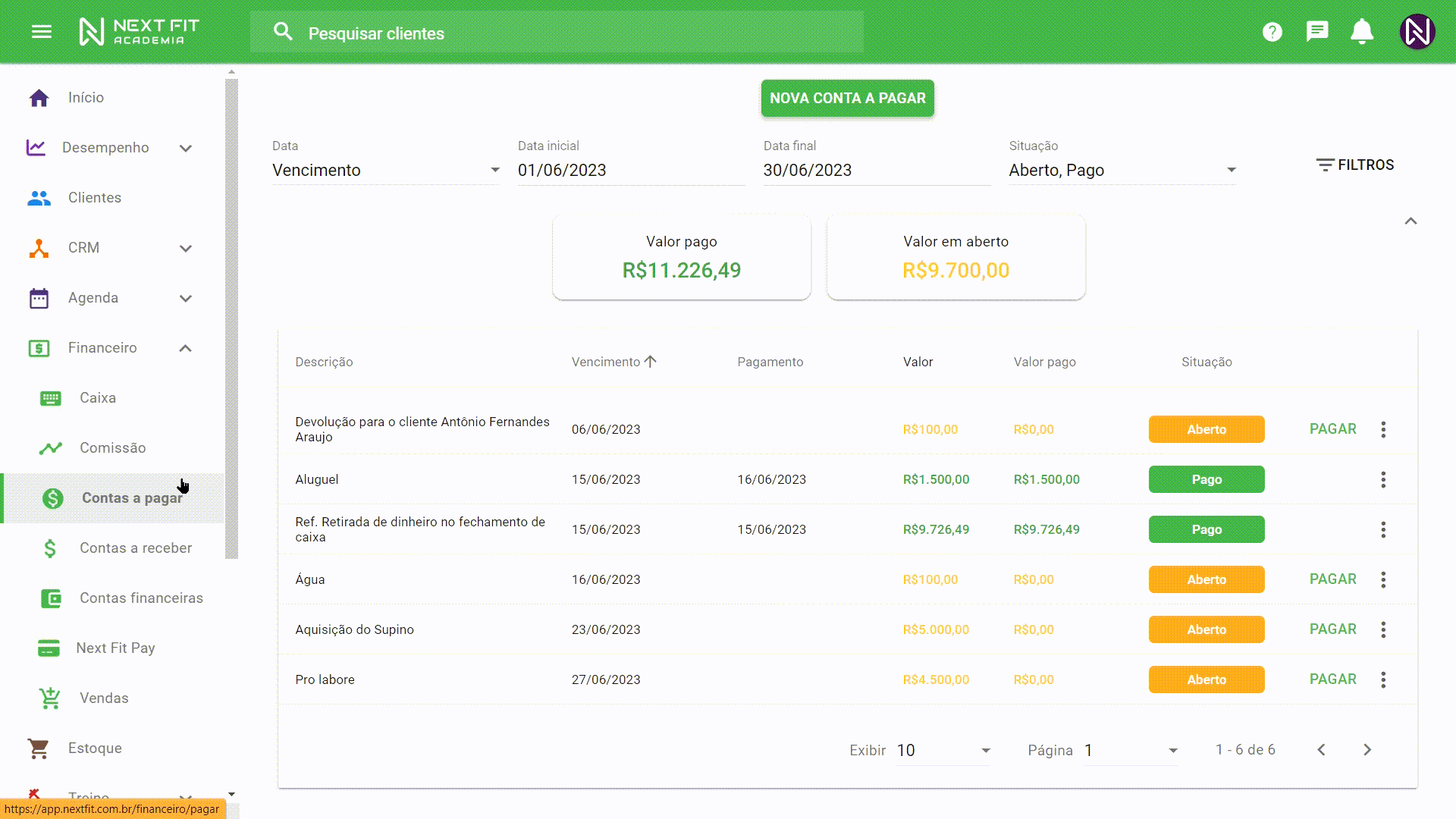Open notifications bell icon
This screenshot has height=819, width=1456.
(1362, 32)
